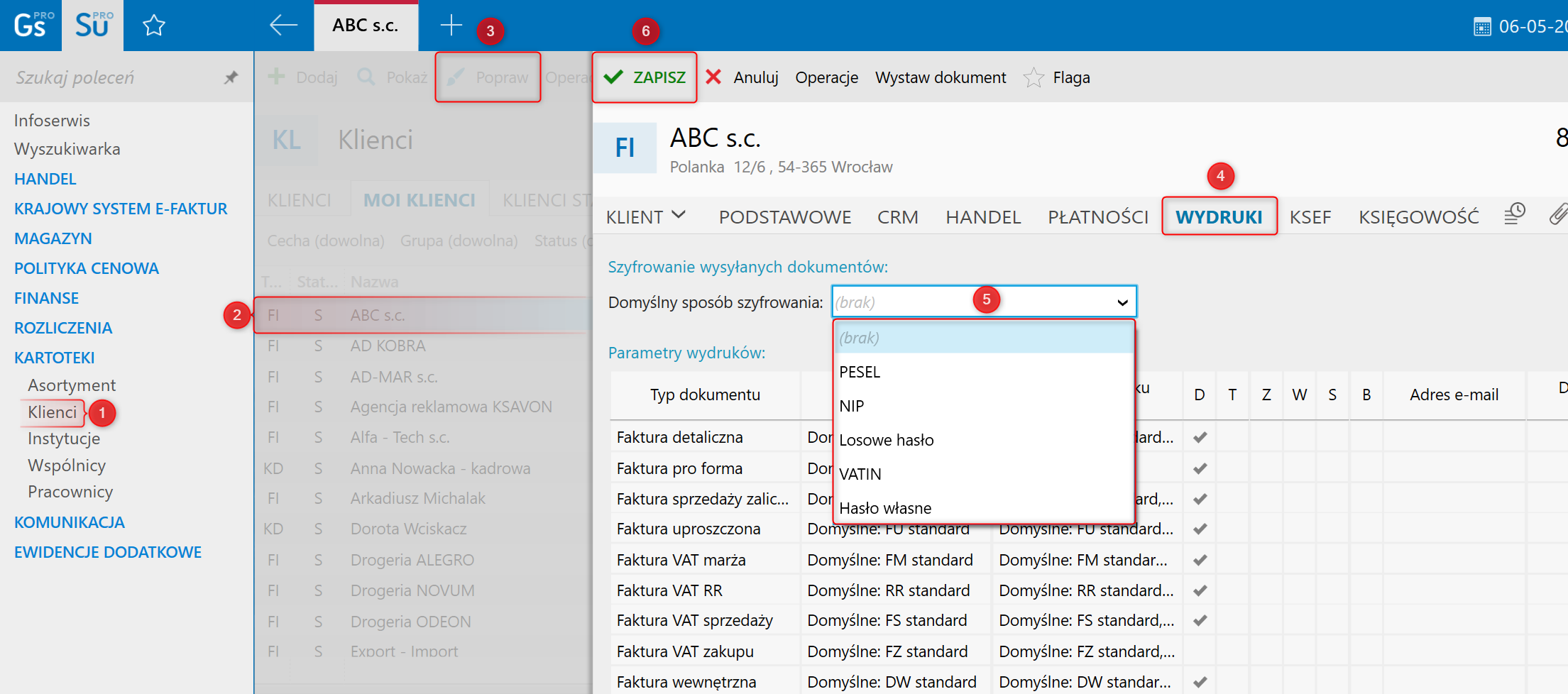Toggle D checkmark for Faktura VAT sprzedaży
Viewport: 1568px width, 694px height.
click(x=1200, y=620)
